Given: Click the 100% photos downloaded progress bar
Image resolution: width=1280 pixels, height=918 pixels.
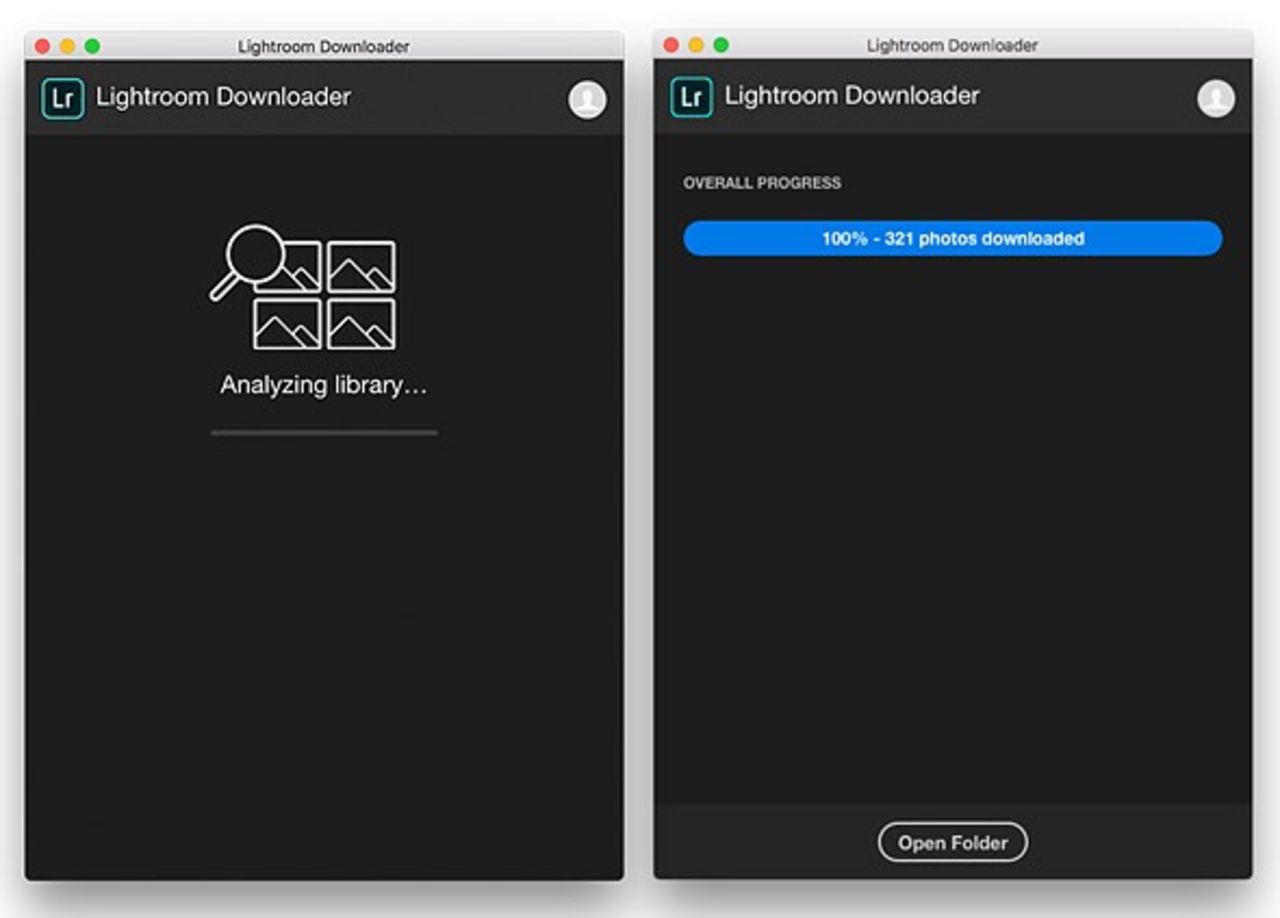Looking at the screenshot, I should pos(952,238).
